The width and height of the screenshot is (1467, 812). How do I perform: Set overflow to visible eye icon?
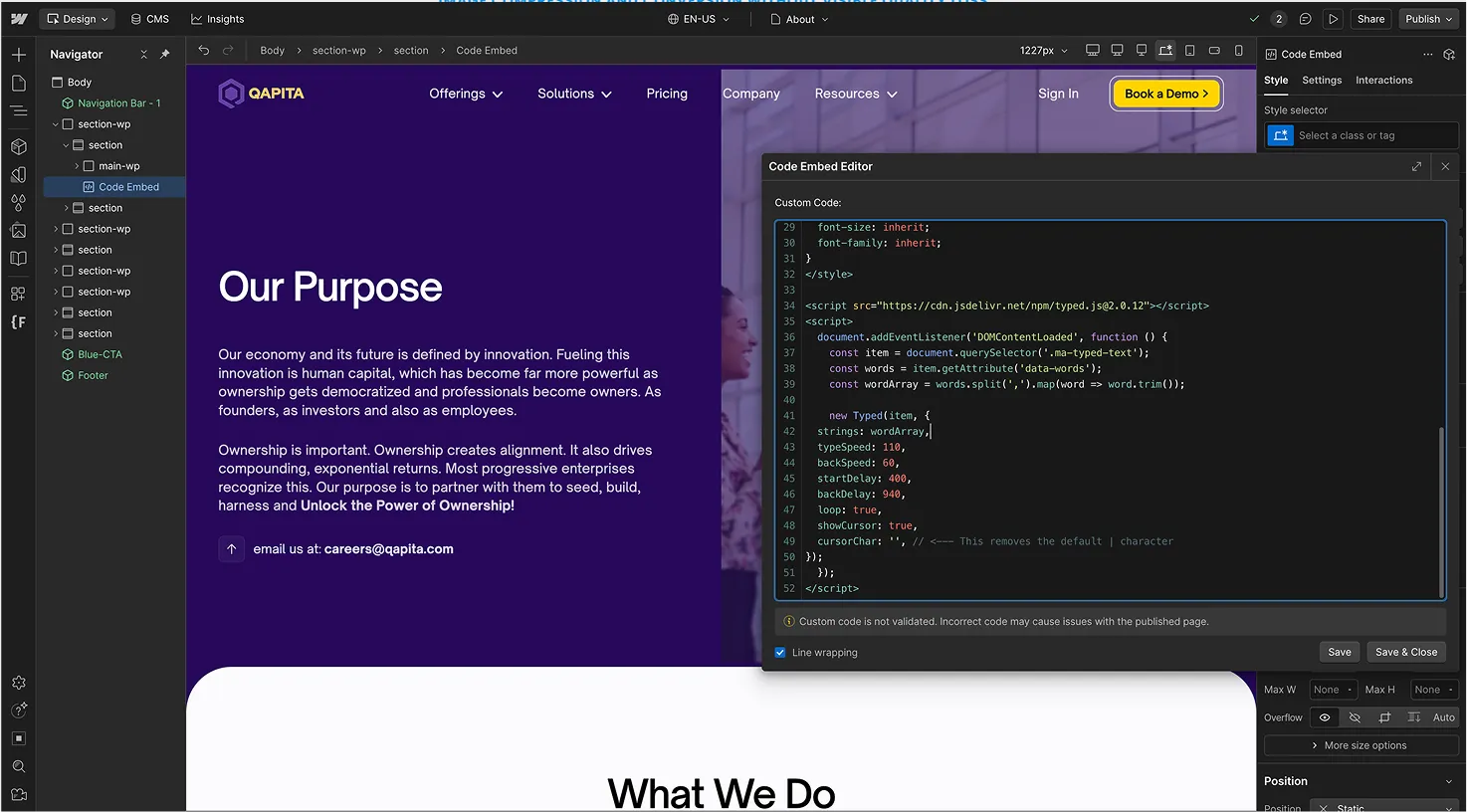(1325, 717)
